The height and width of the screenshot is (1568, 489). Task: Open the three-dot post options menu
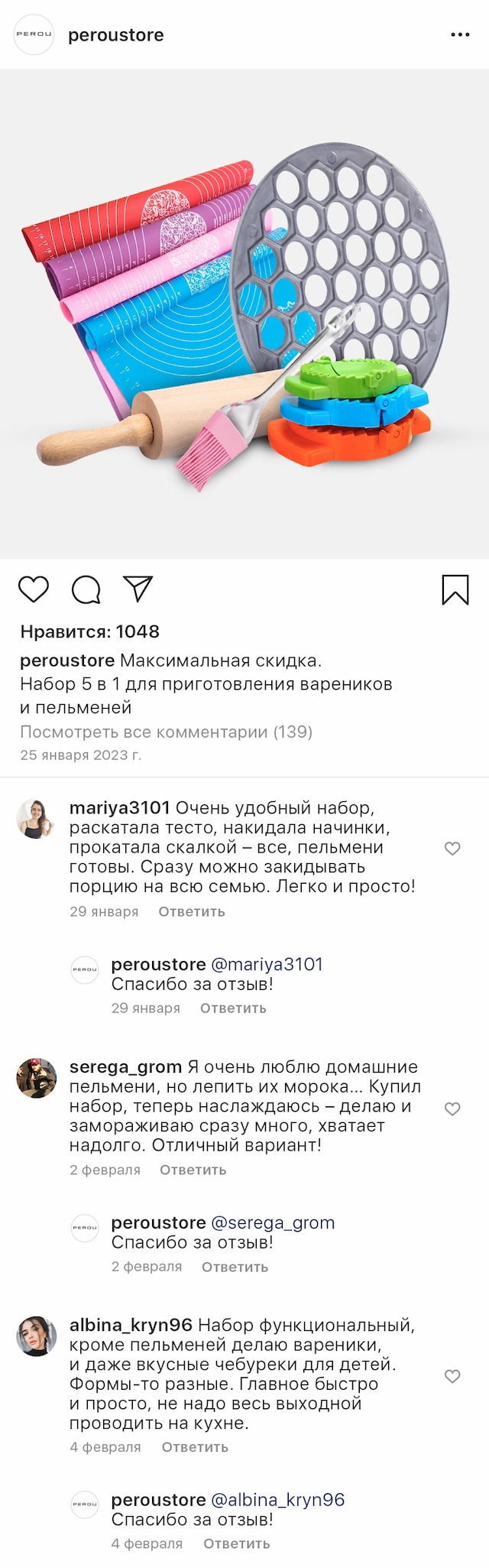point(460,35)
